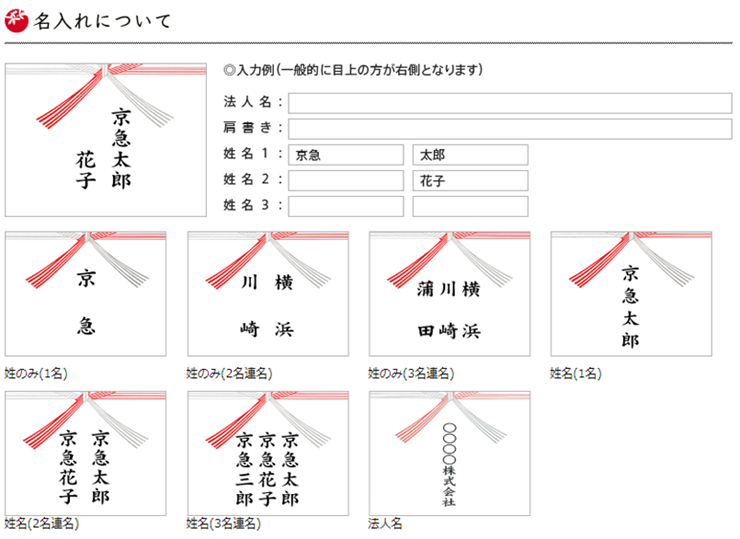Click the 姓のみ(1名) caption text
740x539 pixels.
[x=36, y=373]
